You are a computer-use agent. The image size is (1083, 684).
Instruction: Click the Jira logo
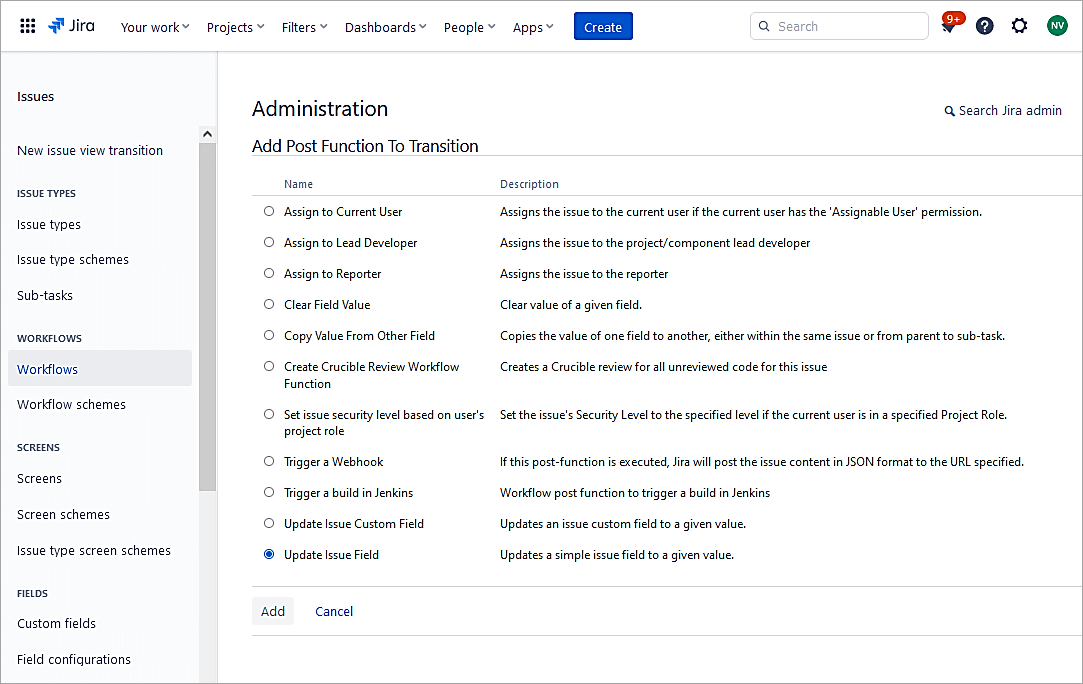(x=70, y=26)
